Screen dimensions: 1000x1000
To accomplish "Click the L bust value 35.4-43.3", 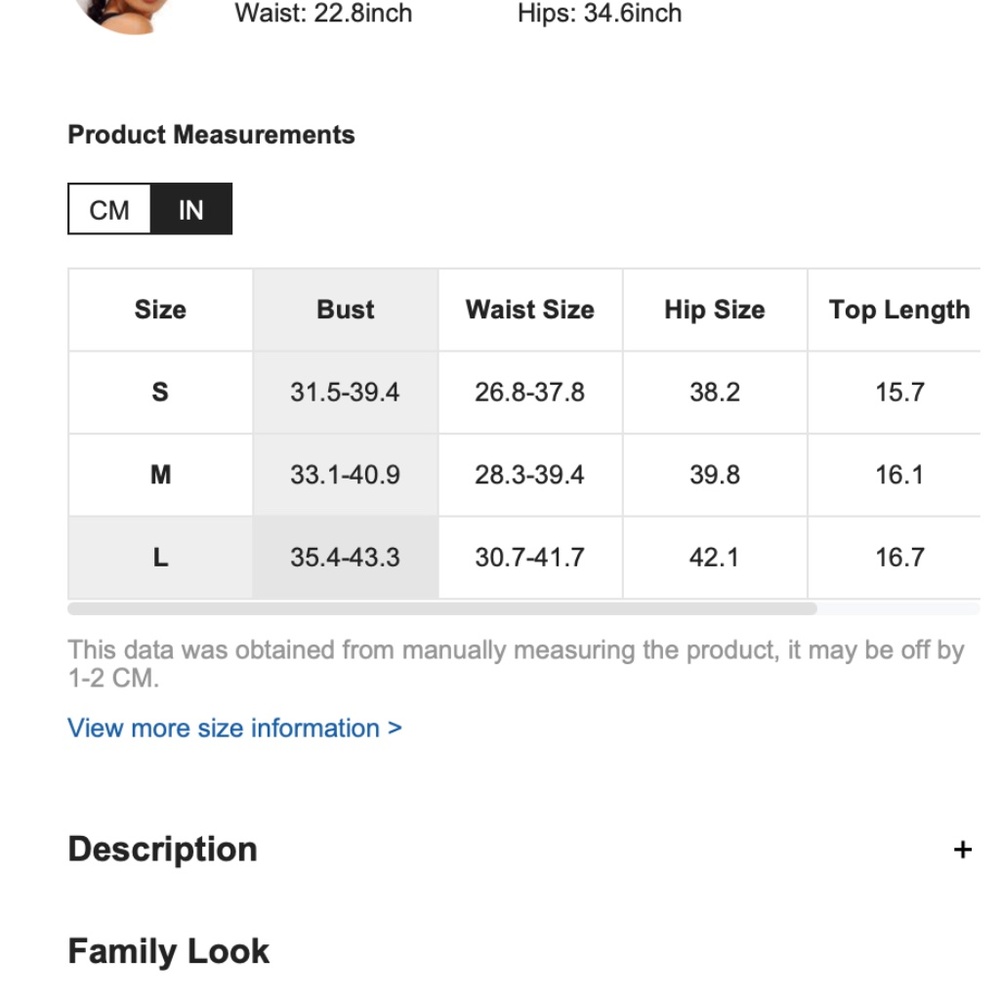I will click(x=345, y=557).
